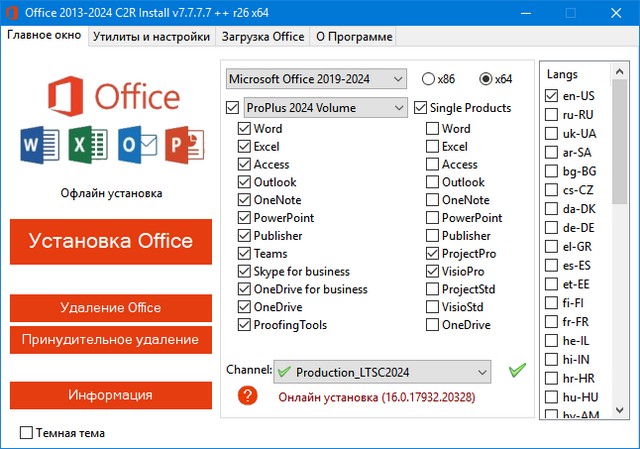Image resolution: width=640 pixels, height=449 pixels.
Task: Select the x86 architecture radio button
Action: [429, 79]
